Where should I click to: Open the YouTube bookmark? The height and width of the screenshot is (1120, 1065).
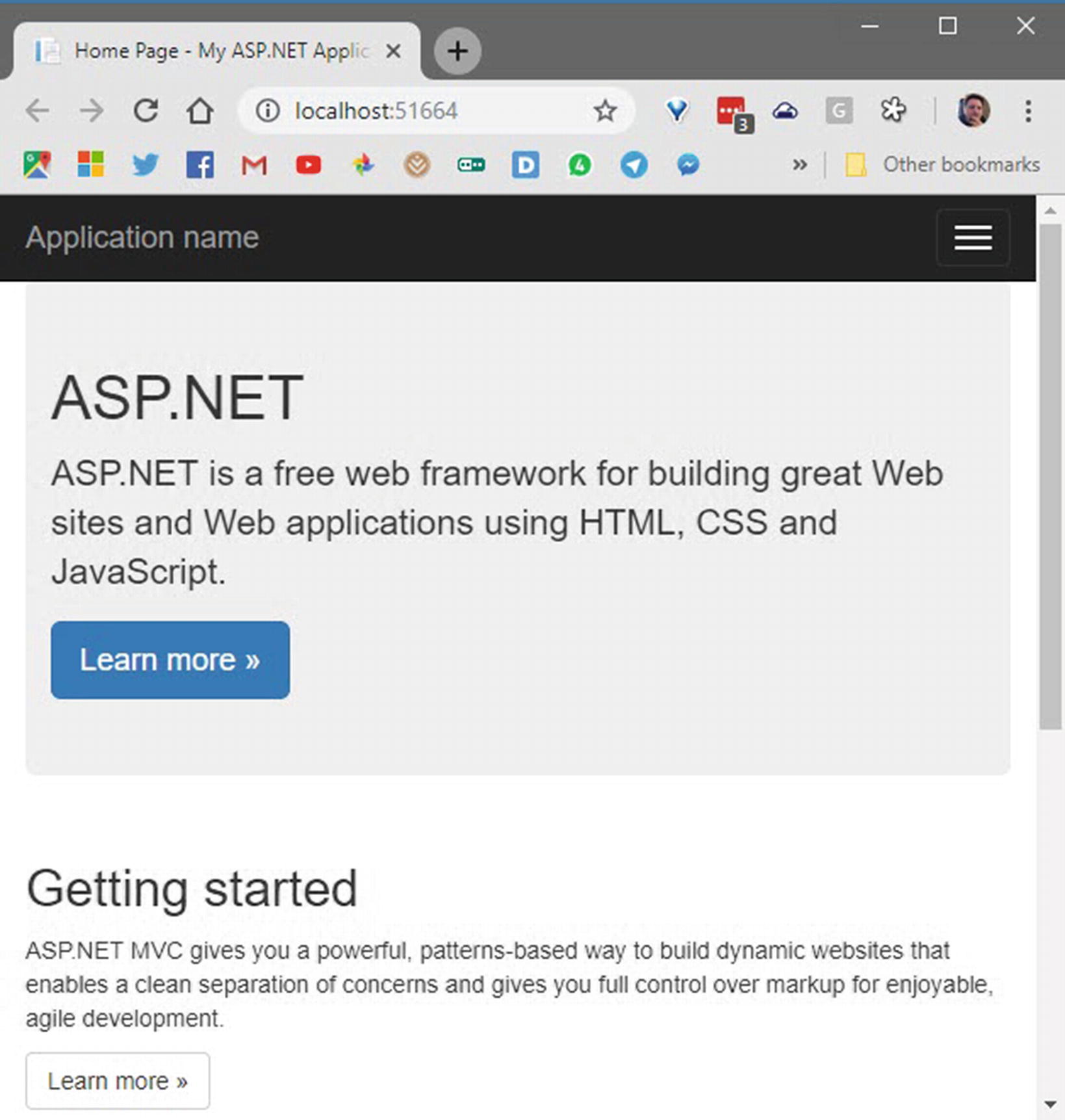coord(309,165)
